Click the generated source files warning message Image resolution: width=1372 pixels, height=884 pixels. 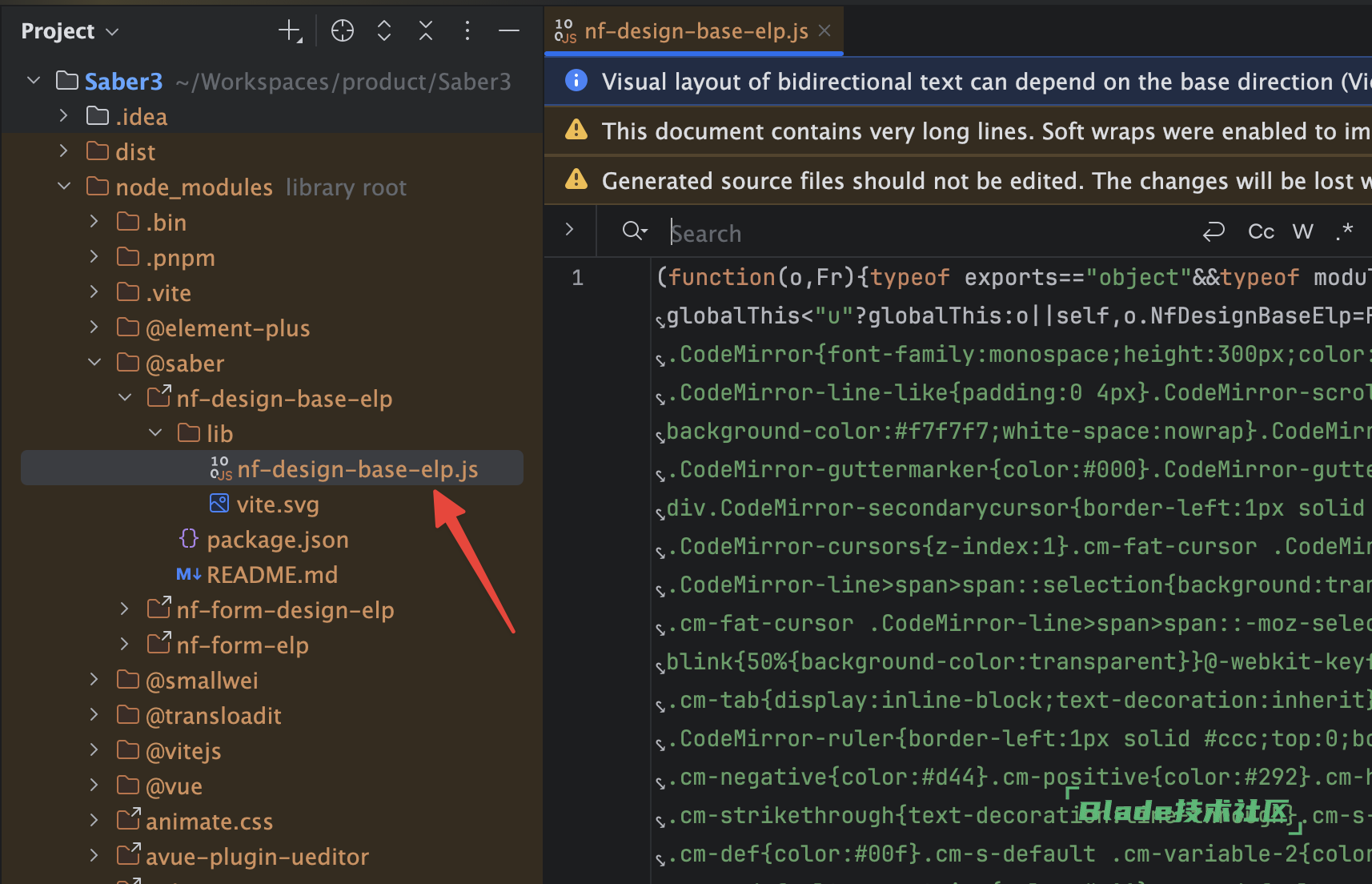pyautogui.click(x=986, y=181)
